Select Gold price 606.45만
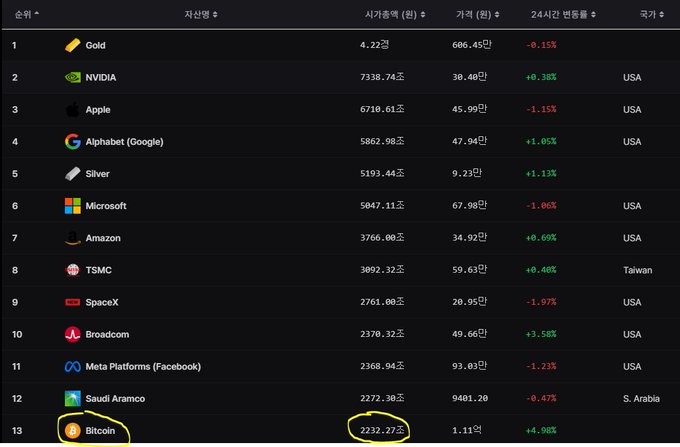 tap(472, 45)
